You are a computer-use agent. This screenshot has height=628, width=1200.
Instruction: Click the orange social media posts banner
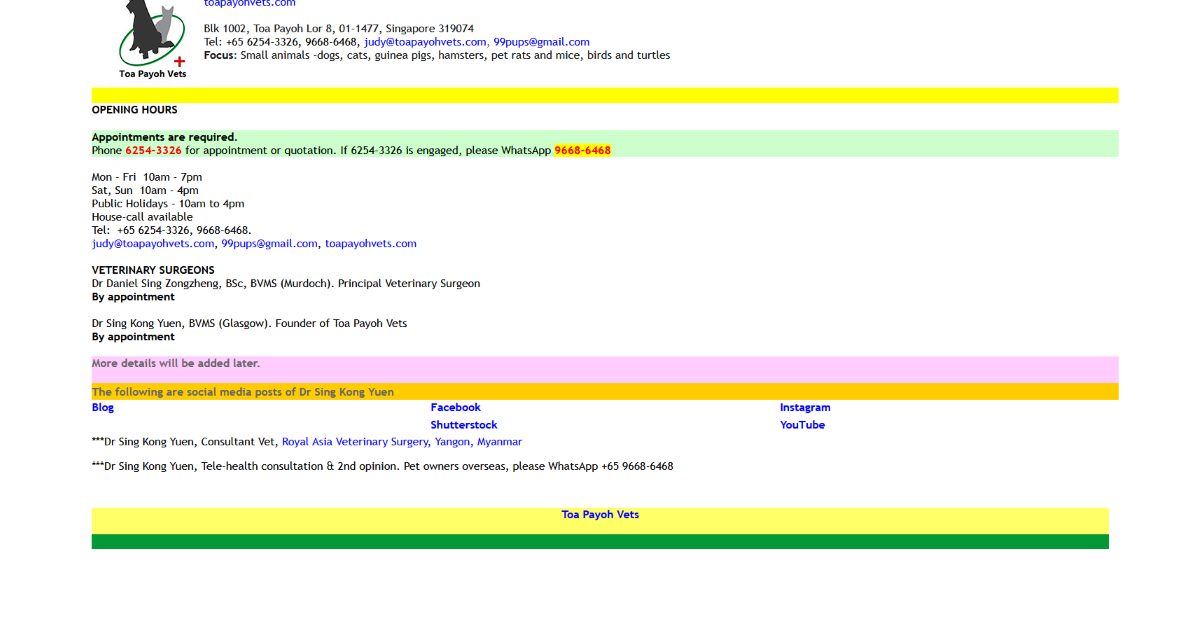pyautogui.click(x=605, y=391)
